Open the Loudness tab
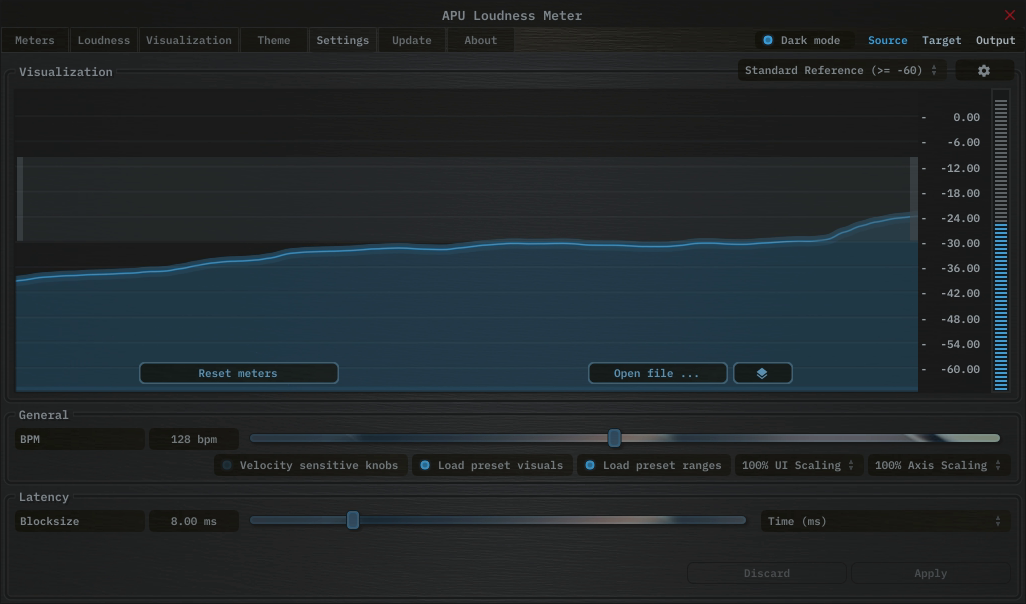 [104, 41]
